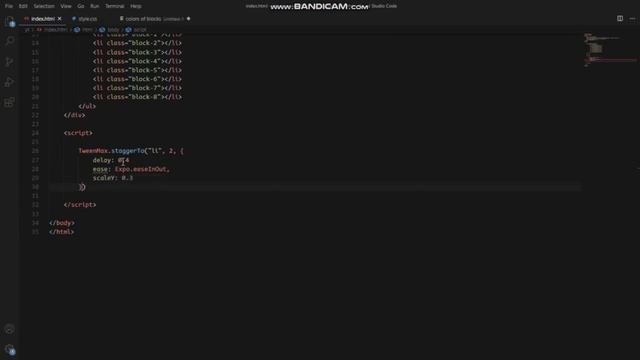Image resolution: width=640 pixels, height=360 pixels.
Task: Click the opening <script> tag
Action: [x=78, y=133]
